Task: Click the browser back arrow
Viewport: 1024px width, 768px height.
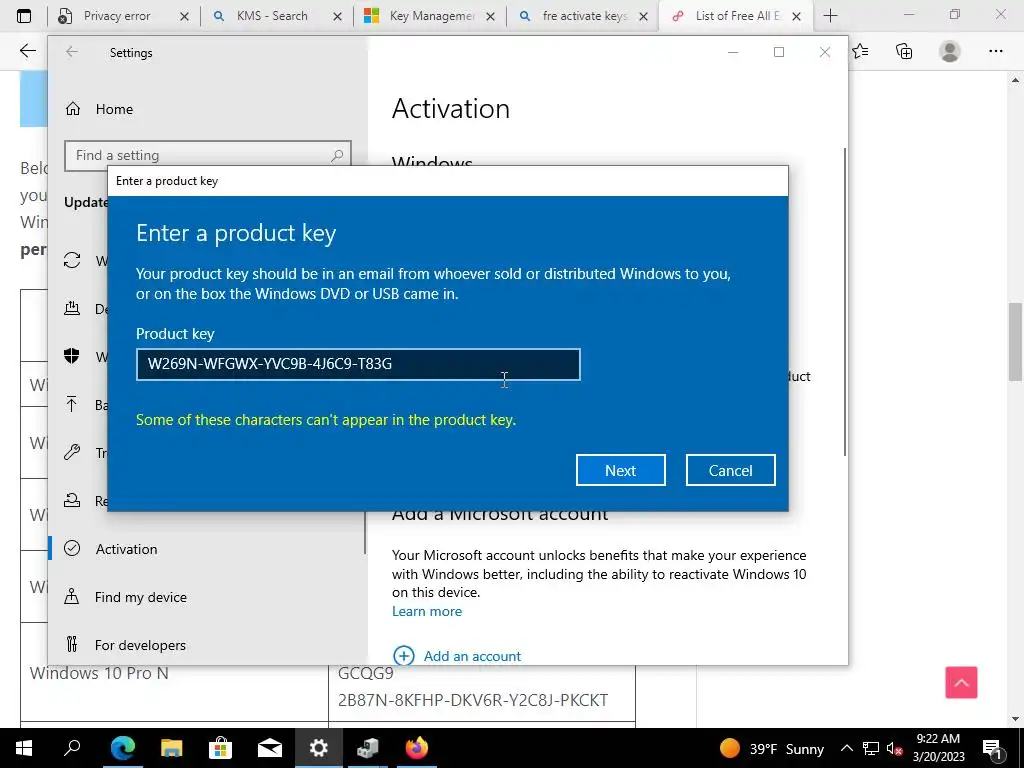Action: [27, 51]
